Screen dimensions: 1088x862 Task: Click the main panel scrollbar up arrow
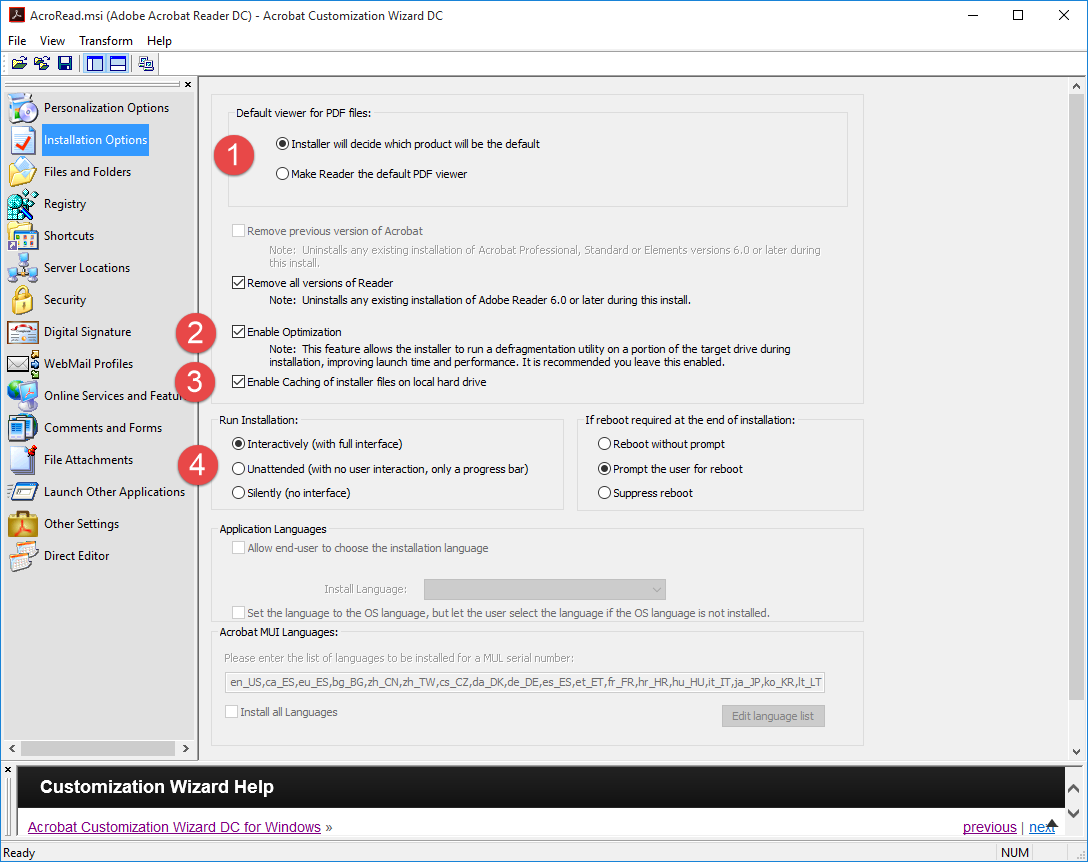(x=1076, y=87)
